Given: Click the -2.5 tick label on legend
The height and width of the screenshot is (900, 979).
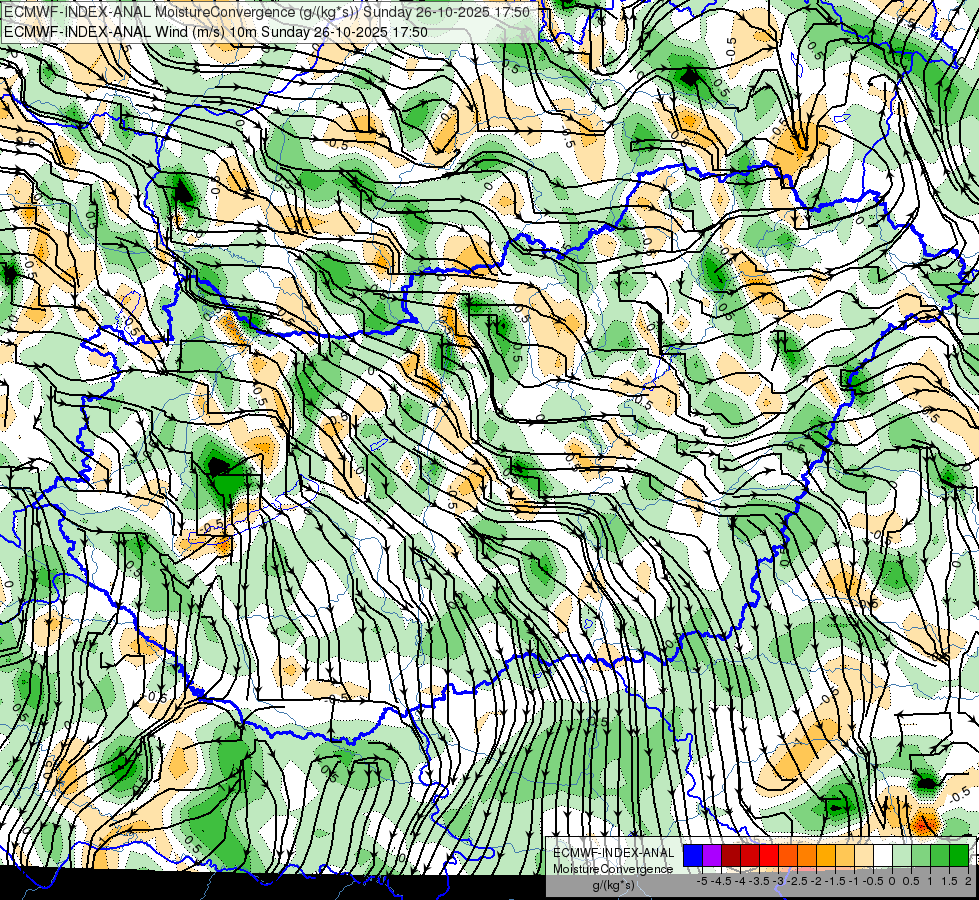Looking at the screenshot, I should [797, 881].
